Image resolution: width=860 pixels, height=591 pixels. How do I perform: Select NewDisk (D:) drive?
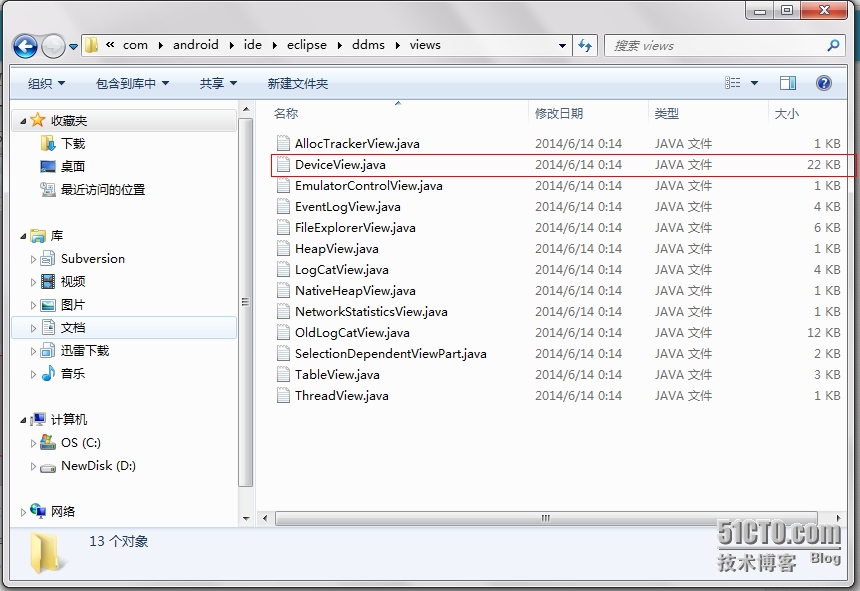pyautogui.click(x=98, y=466)
